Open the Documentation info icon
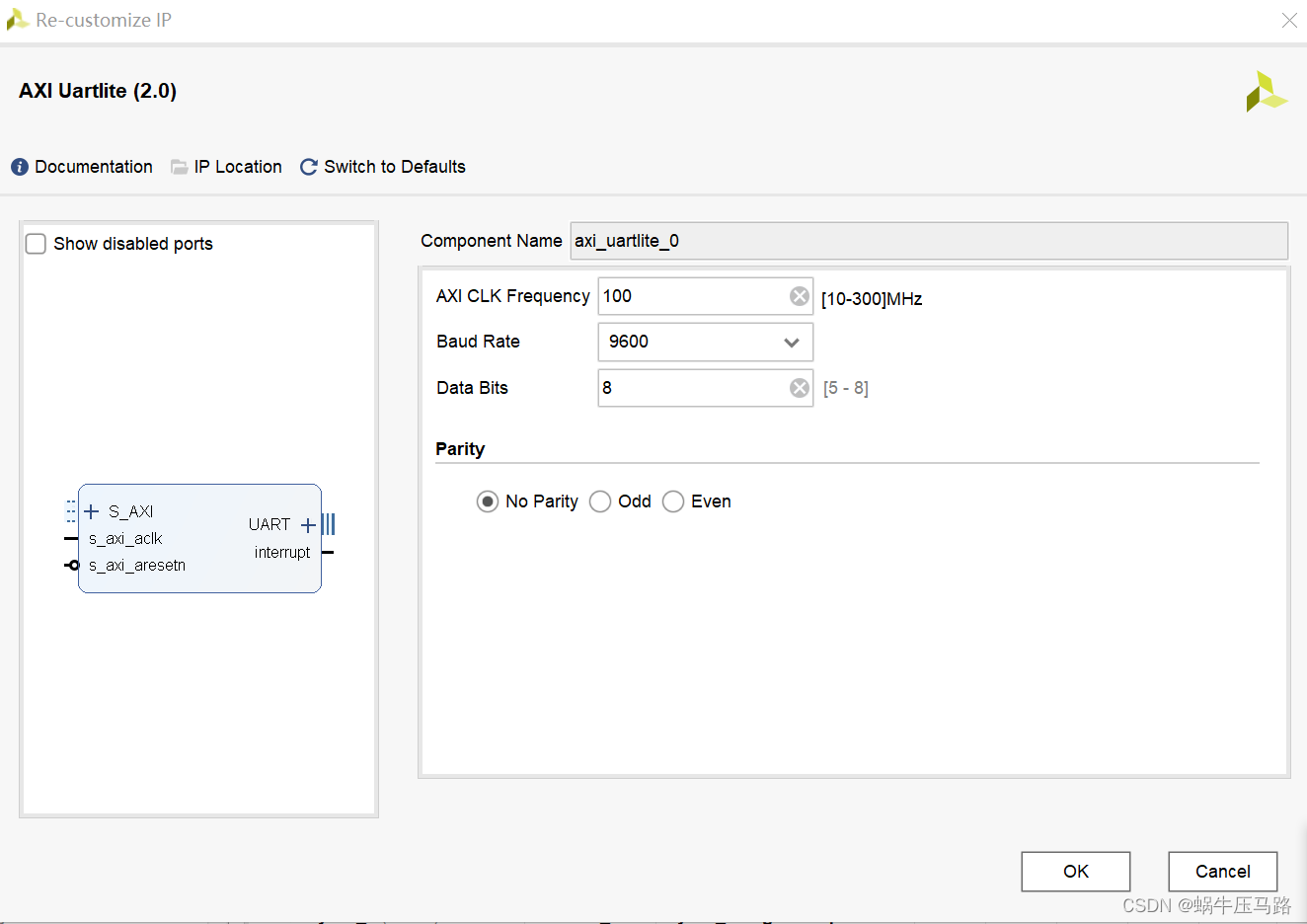Viewport: 1307px width, 924px height. [x=20, y=167]
